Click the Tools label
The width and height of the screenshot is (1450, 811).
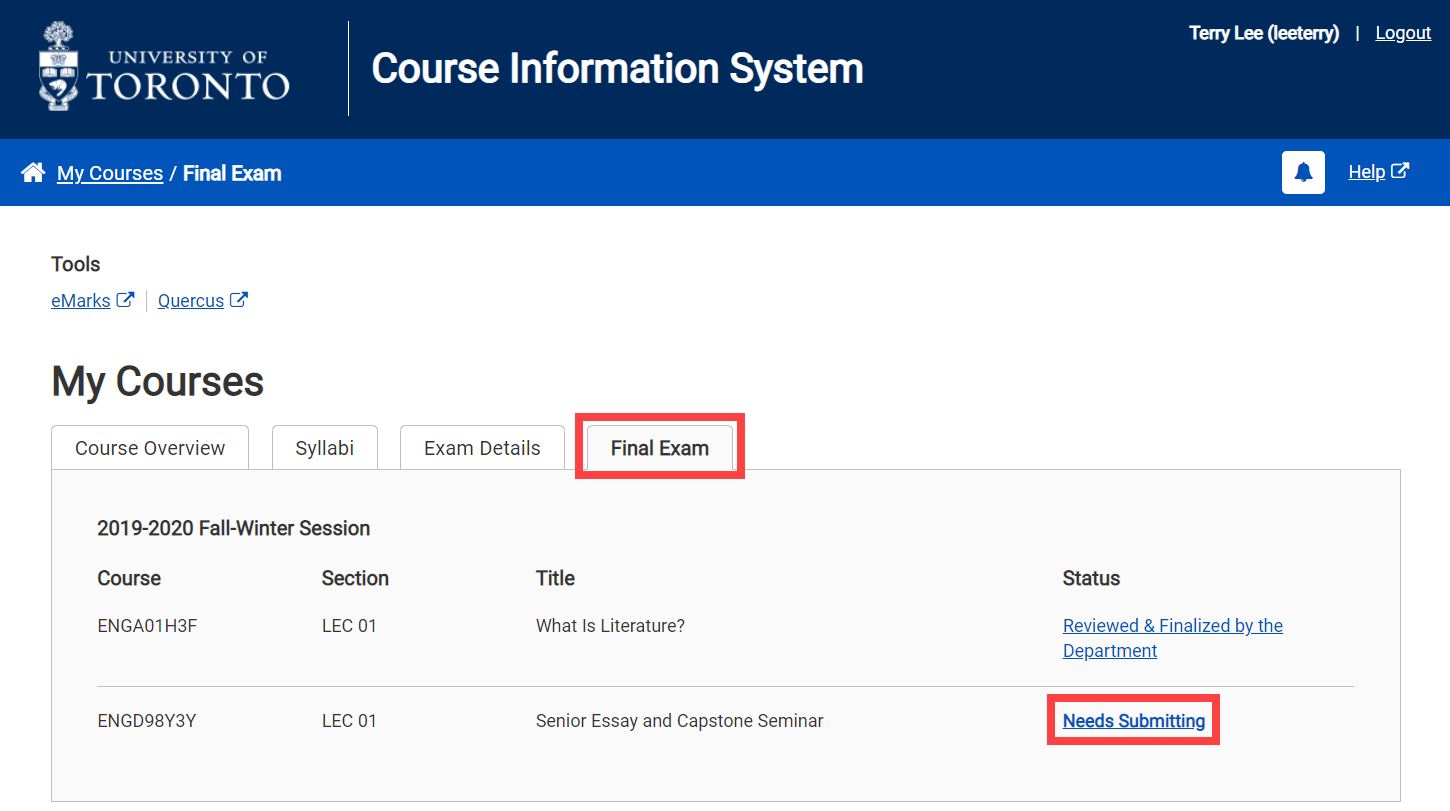[76, 264]
